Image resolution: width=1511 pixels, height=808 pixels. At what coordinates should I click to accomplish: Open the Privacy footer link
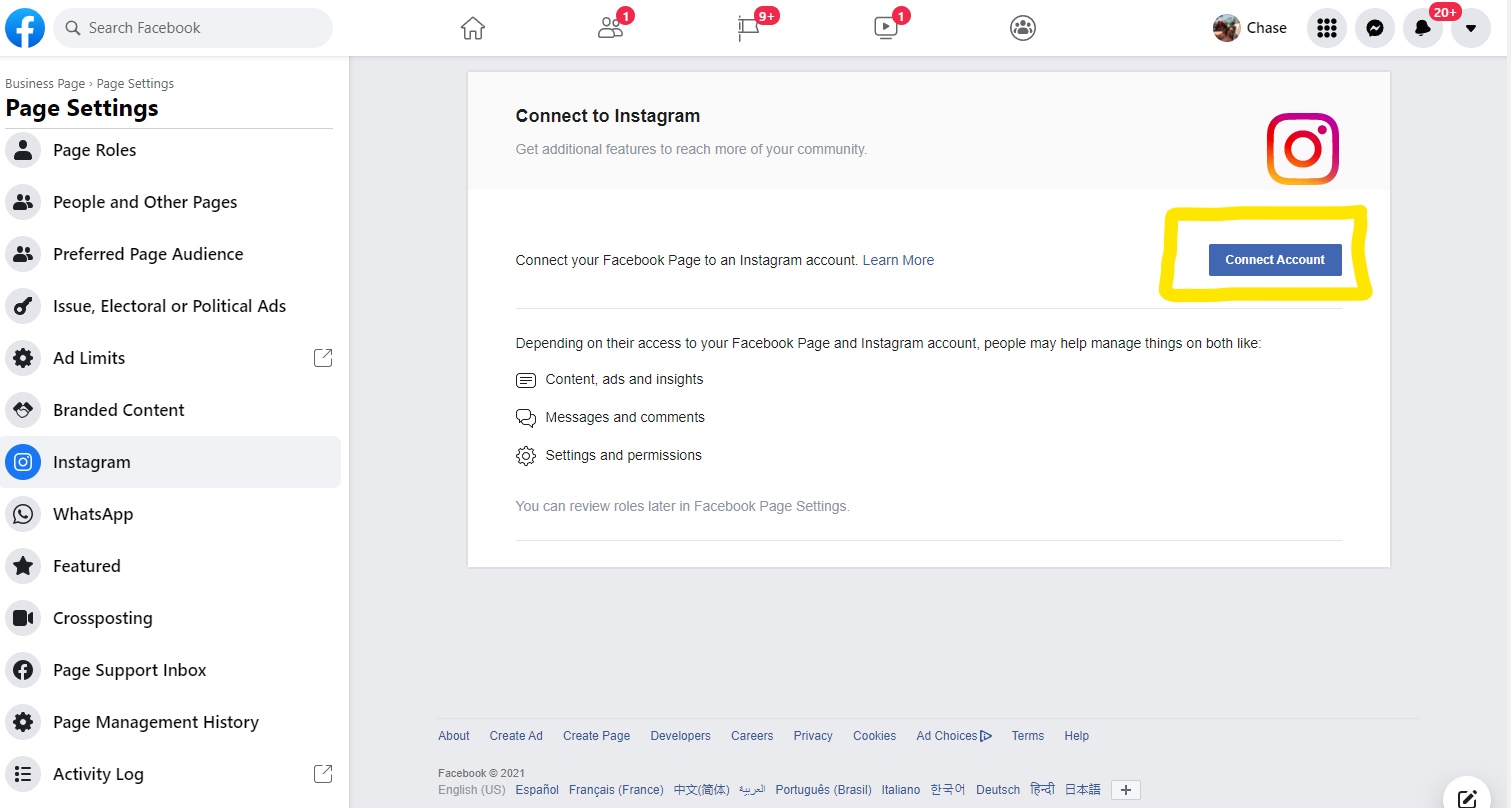[813, 736]
